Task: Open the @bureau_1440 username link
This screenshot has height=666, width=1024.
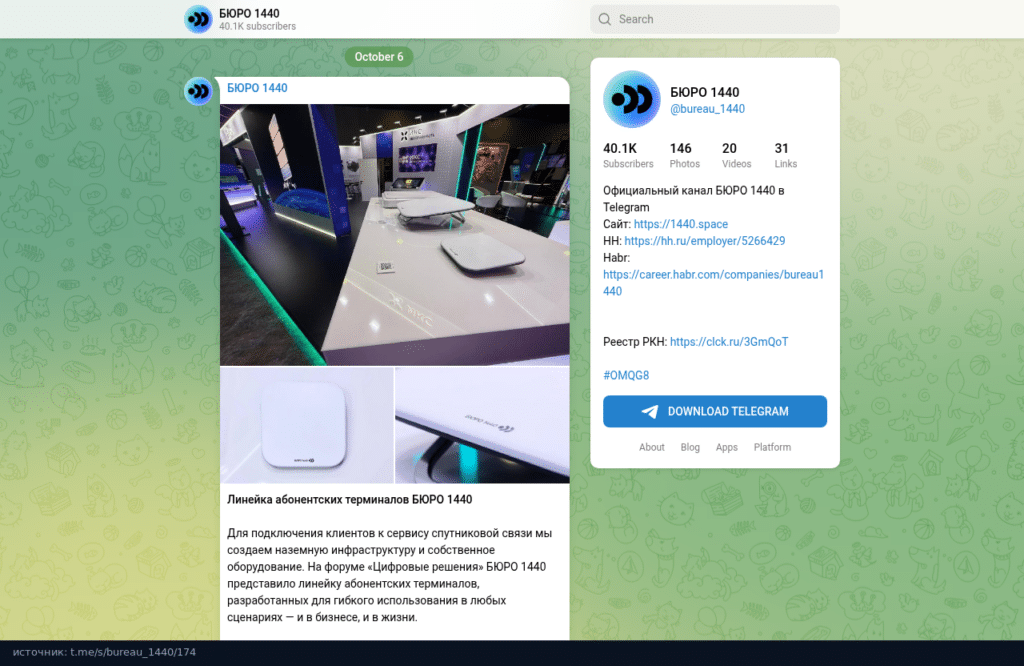Action: (x=707, y=109)
